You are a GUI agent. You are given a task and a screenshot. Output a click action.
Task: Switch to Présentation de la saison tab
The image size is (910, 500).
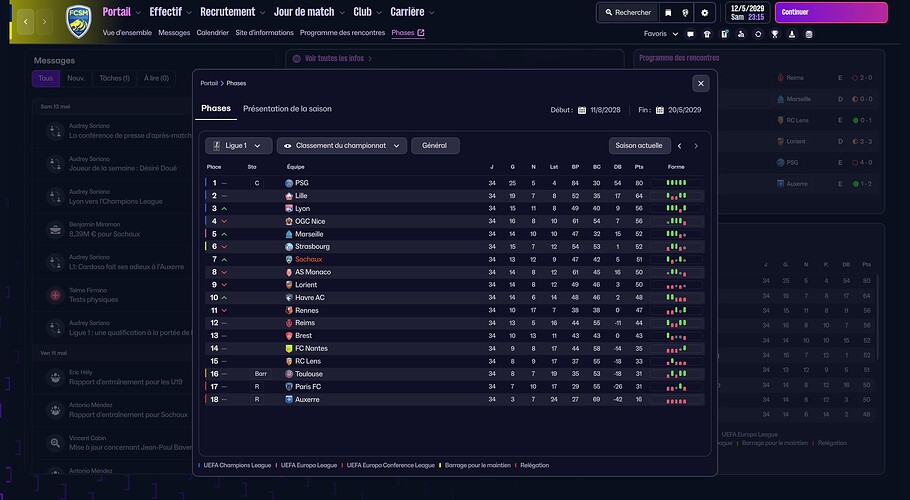coord(287,109)
